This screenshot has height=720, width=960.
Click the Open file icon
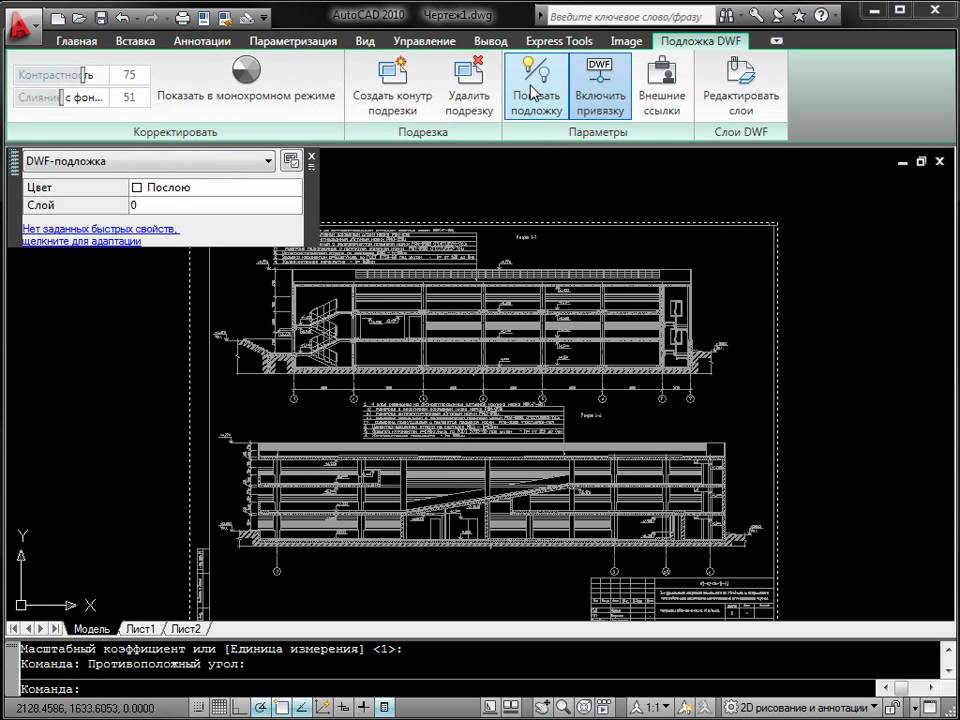[80, 18]
